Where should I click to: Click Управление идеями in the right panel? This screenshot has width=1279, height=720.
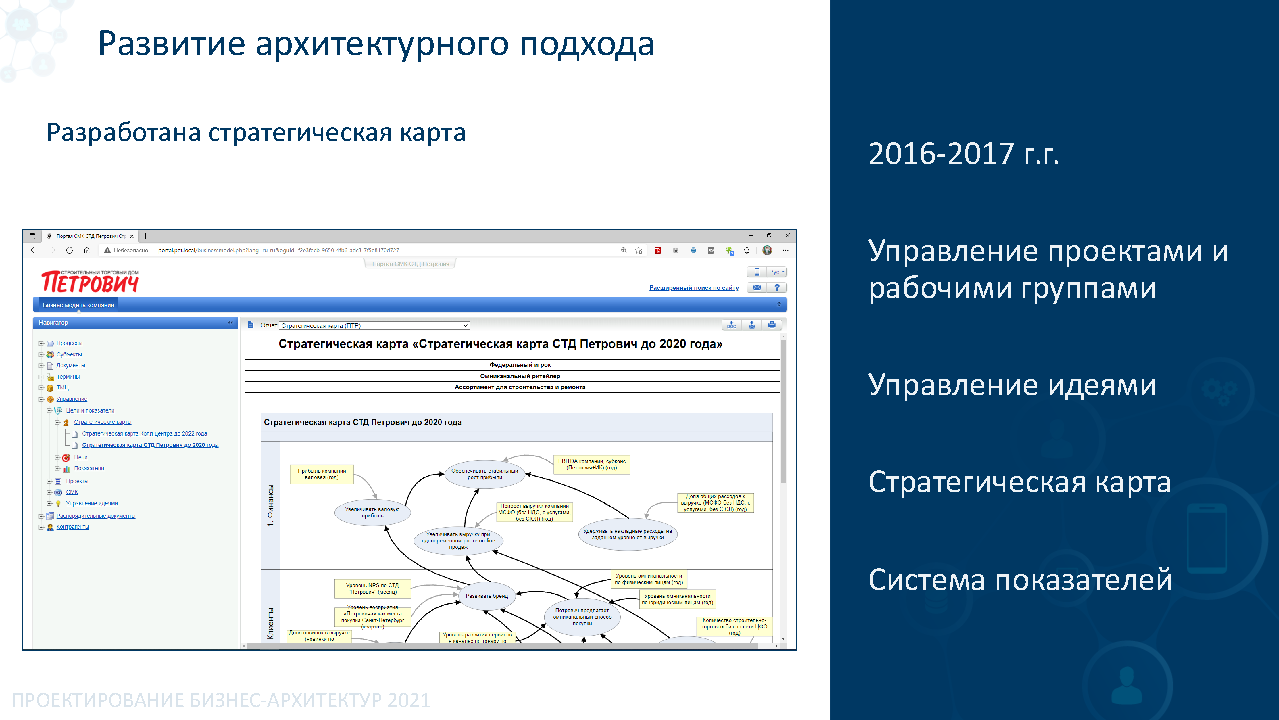pos(1012,385)
